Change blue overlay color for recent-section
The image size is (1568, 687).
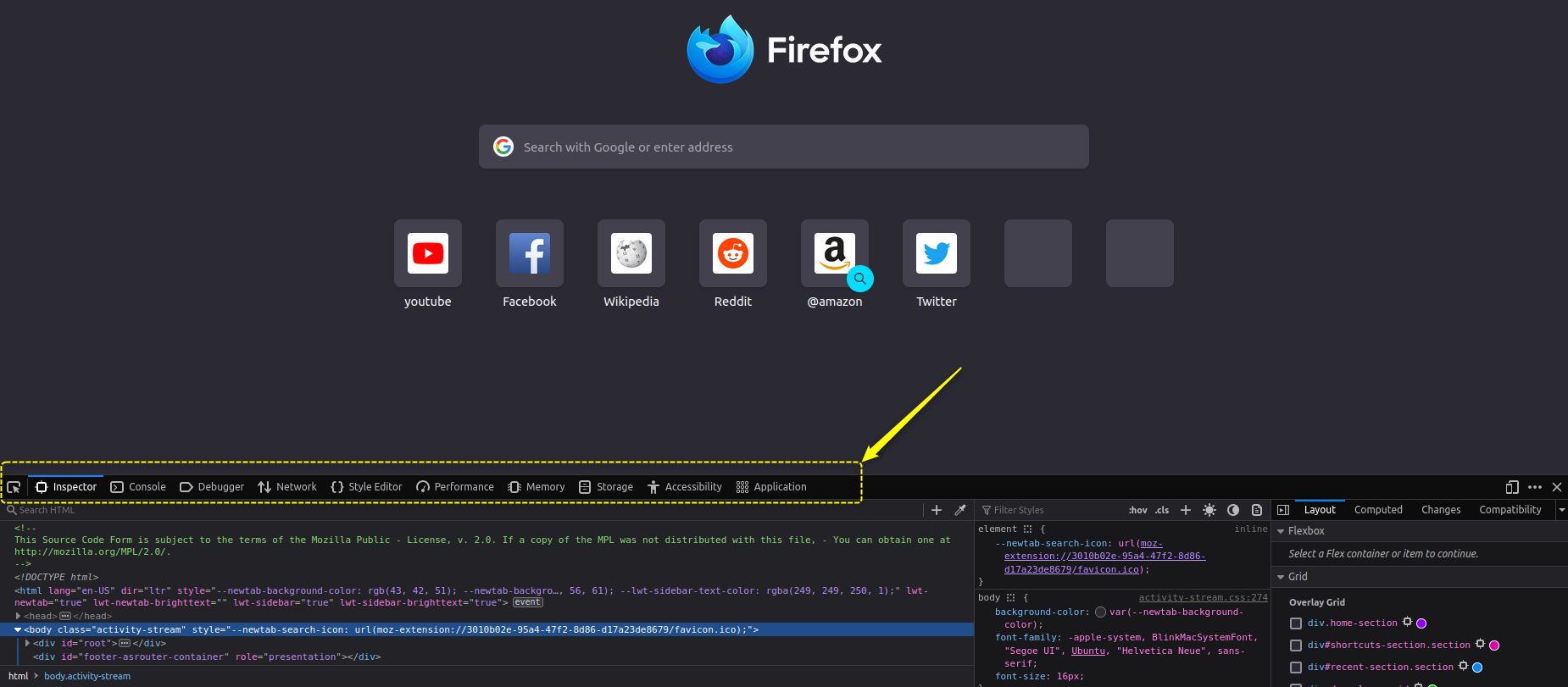[1477, 668]
